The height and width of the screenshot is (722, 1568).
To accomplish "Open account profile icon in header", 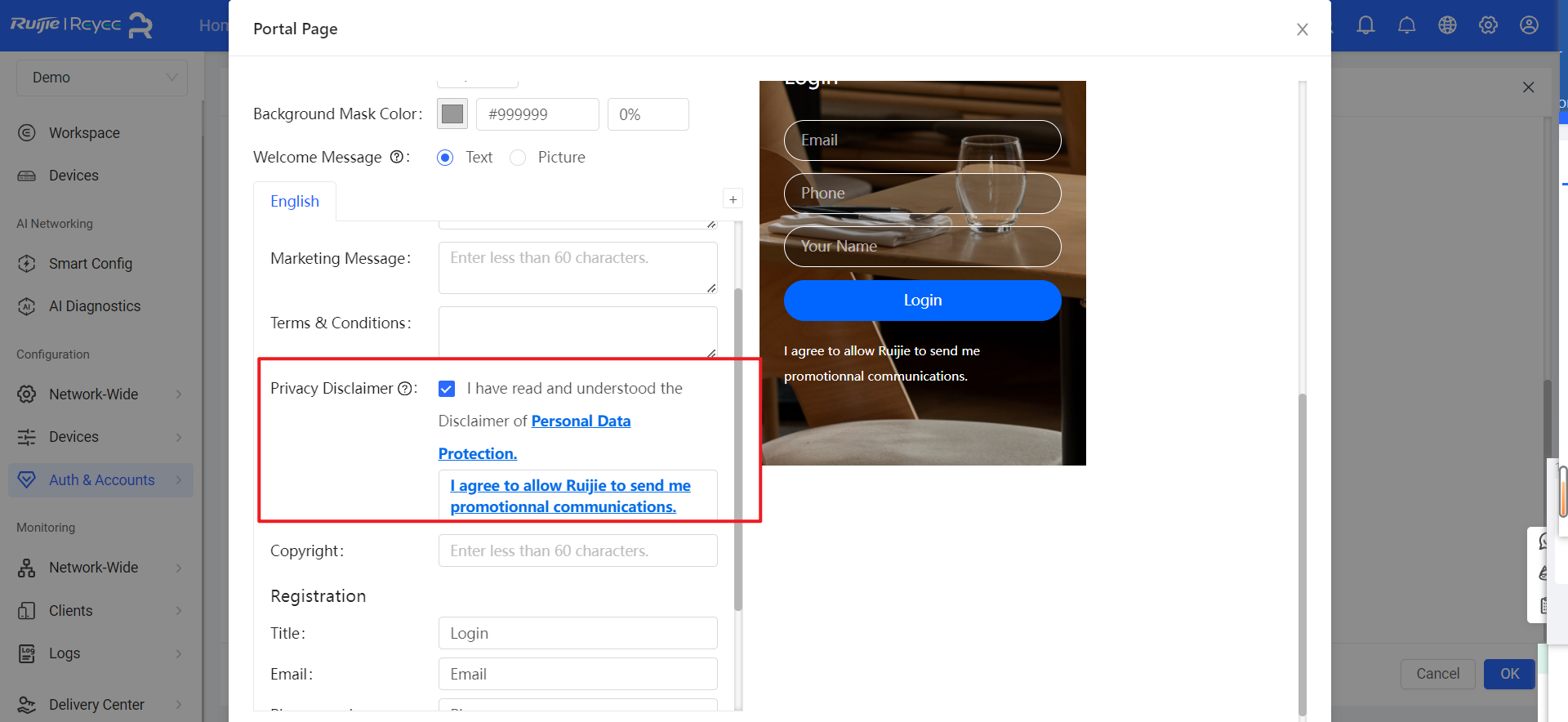I will [x=1529, y=25].
